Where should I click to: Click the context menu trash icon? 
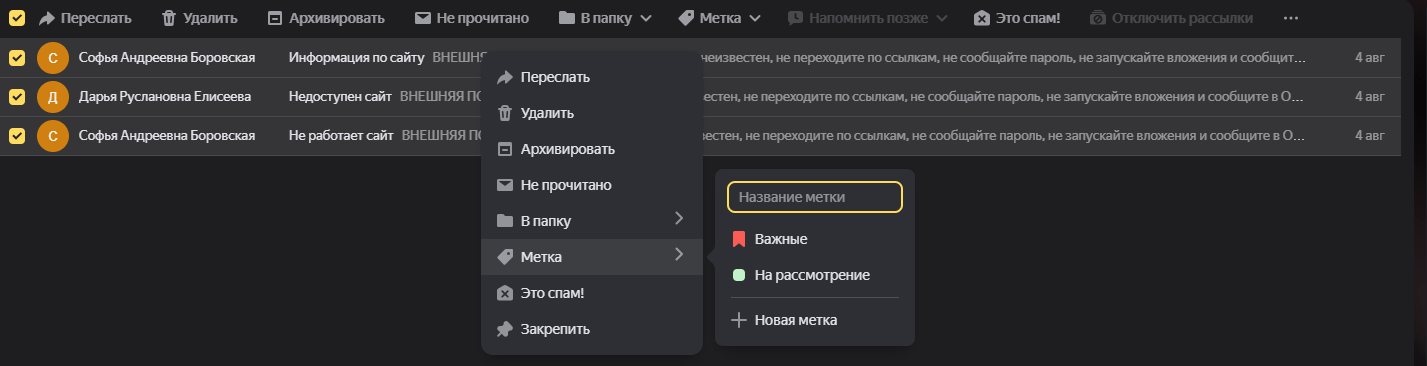coord(505,113)
